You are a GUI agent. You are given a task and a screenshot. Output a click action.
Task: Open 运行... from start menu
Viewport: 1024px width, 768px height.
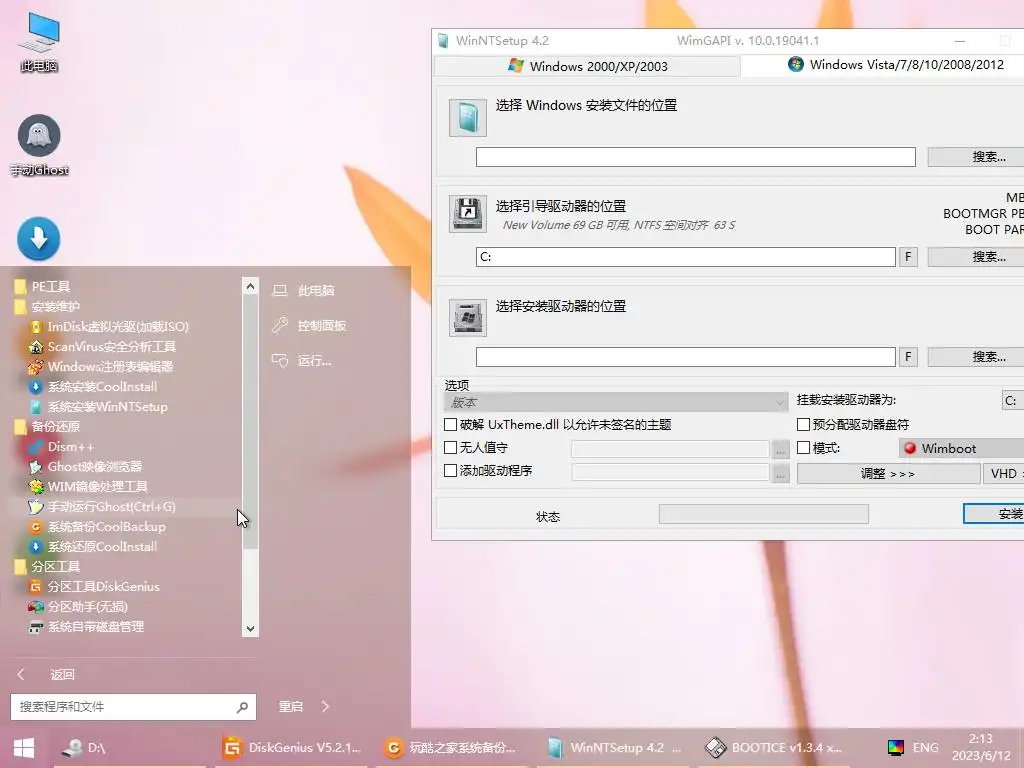pos(302,360)
